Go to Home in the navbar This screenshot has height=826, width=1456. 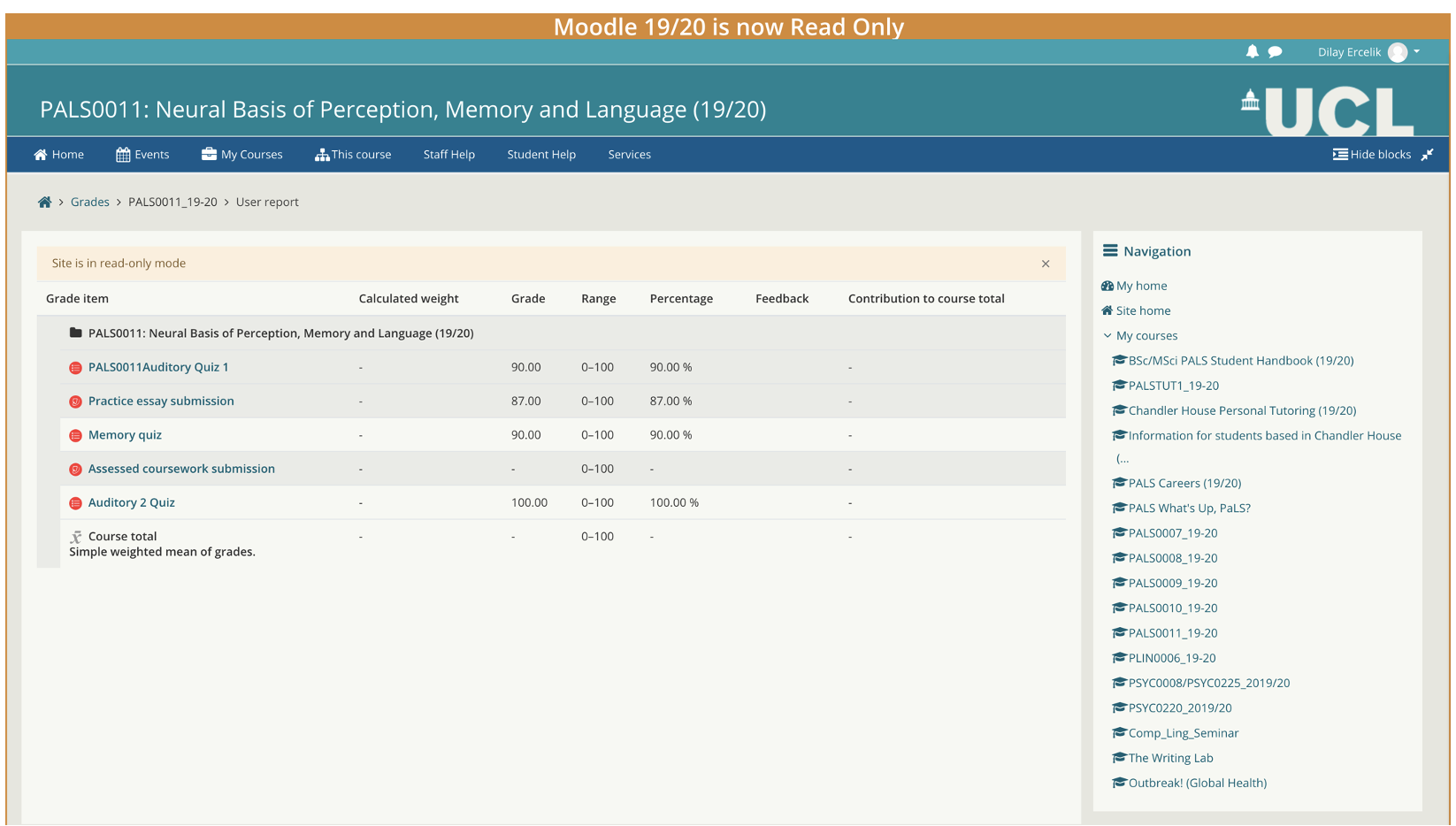coord(59,154)
